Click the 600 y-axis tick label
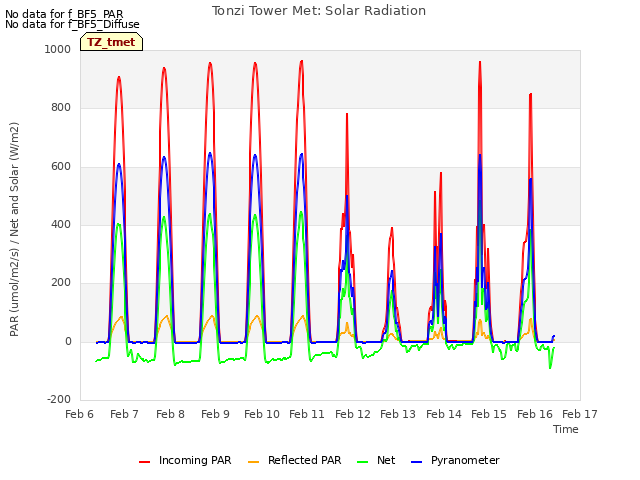640x480 pixels. (x=61, y=167)
